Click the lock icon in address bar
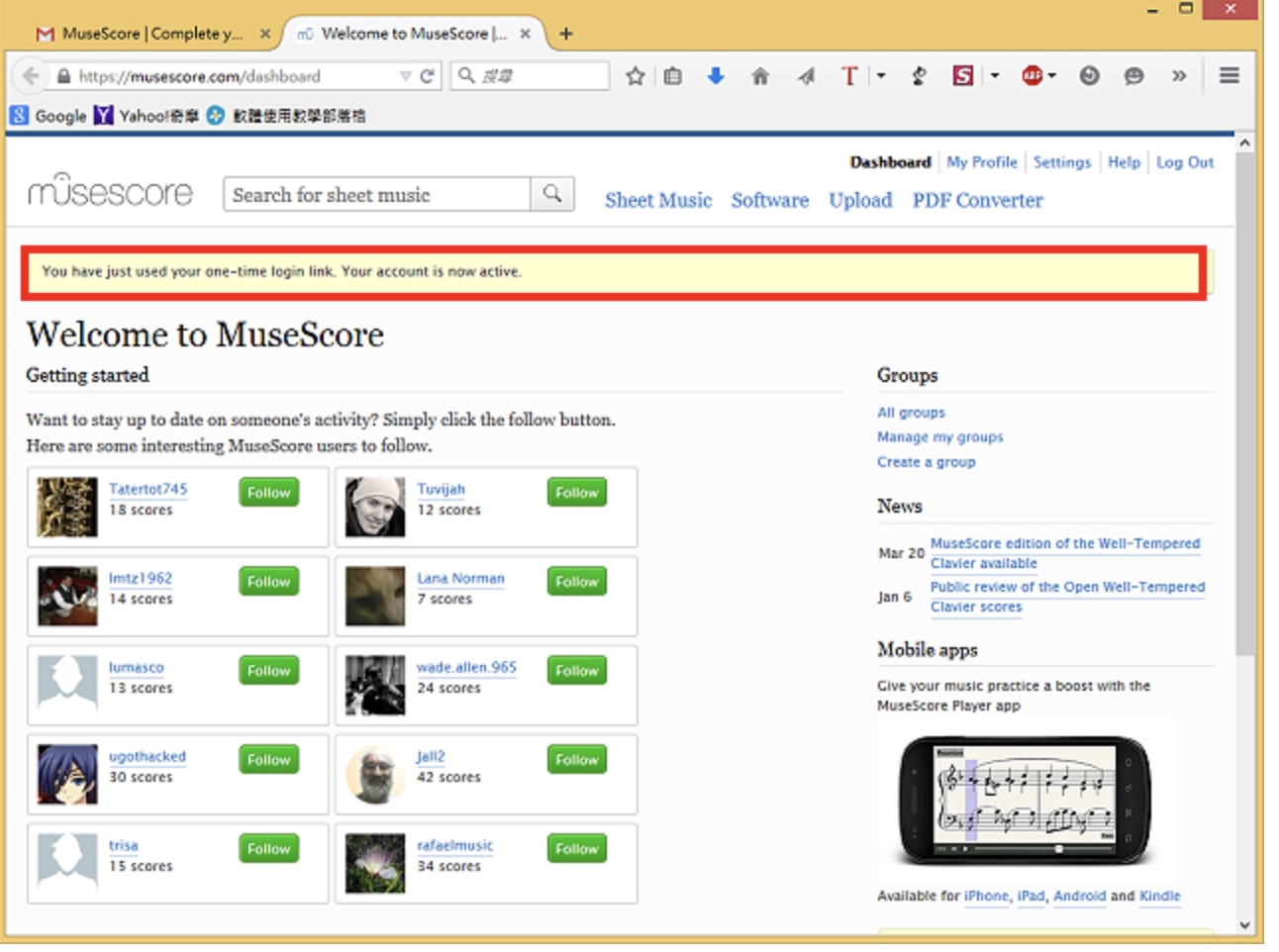Viewport: 1279px width, 952px height. (64, 76)
